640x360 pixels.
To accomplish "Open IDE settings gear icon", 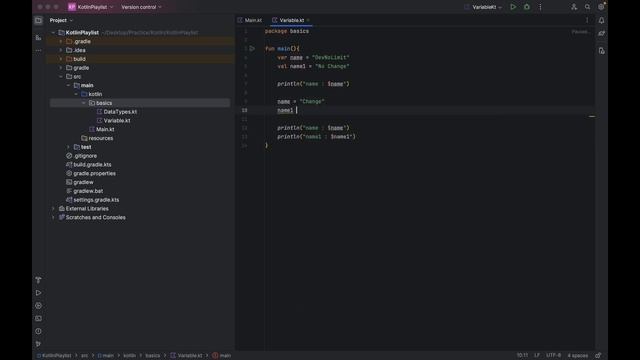I will [x=601, y=7].
